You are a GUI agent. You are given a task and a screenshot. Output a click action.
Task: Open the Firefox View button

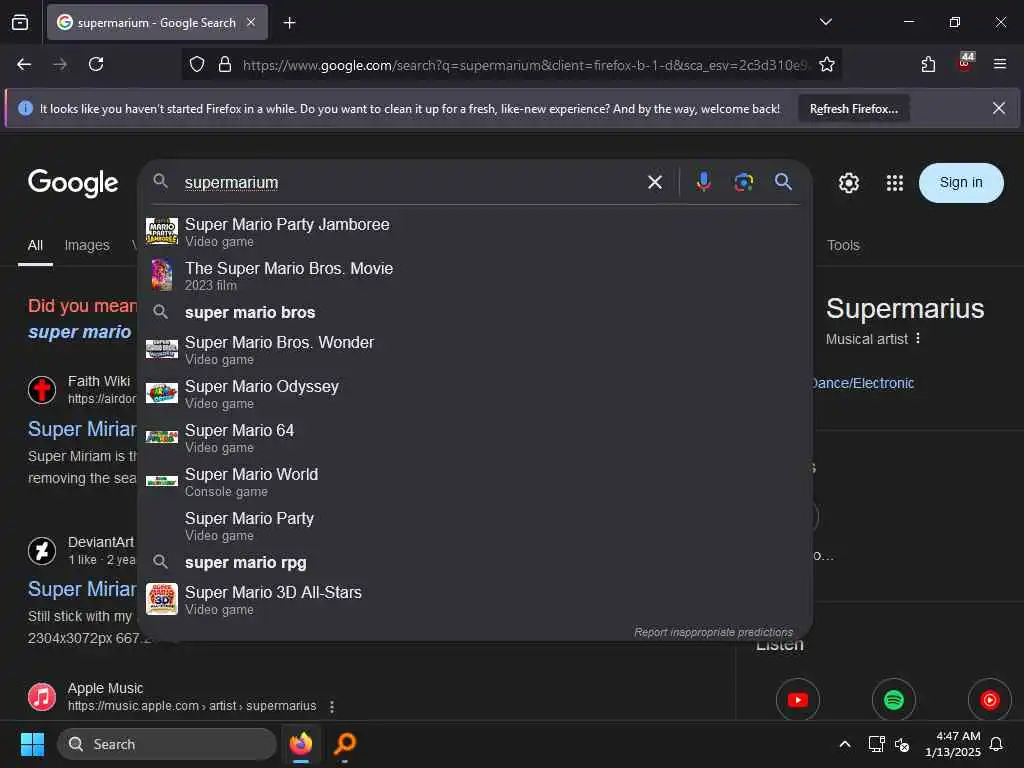[20, 22]
